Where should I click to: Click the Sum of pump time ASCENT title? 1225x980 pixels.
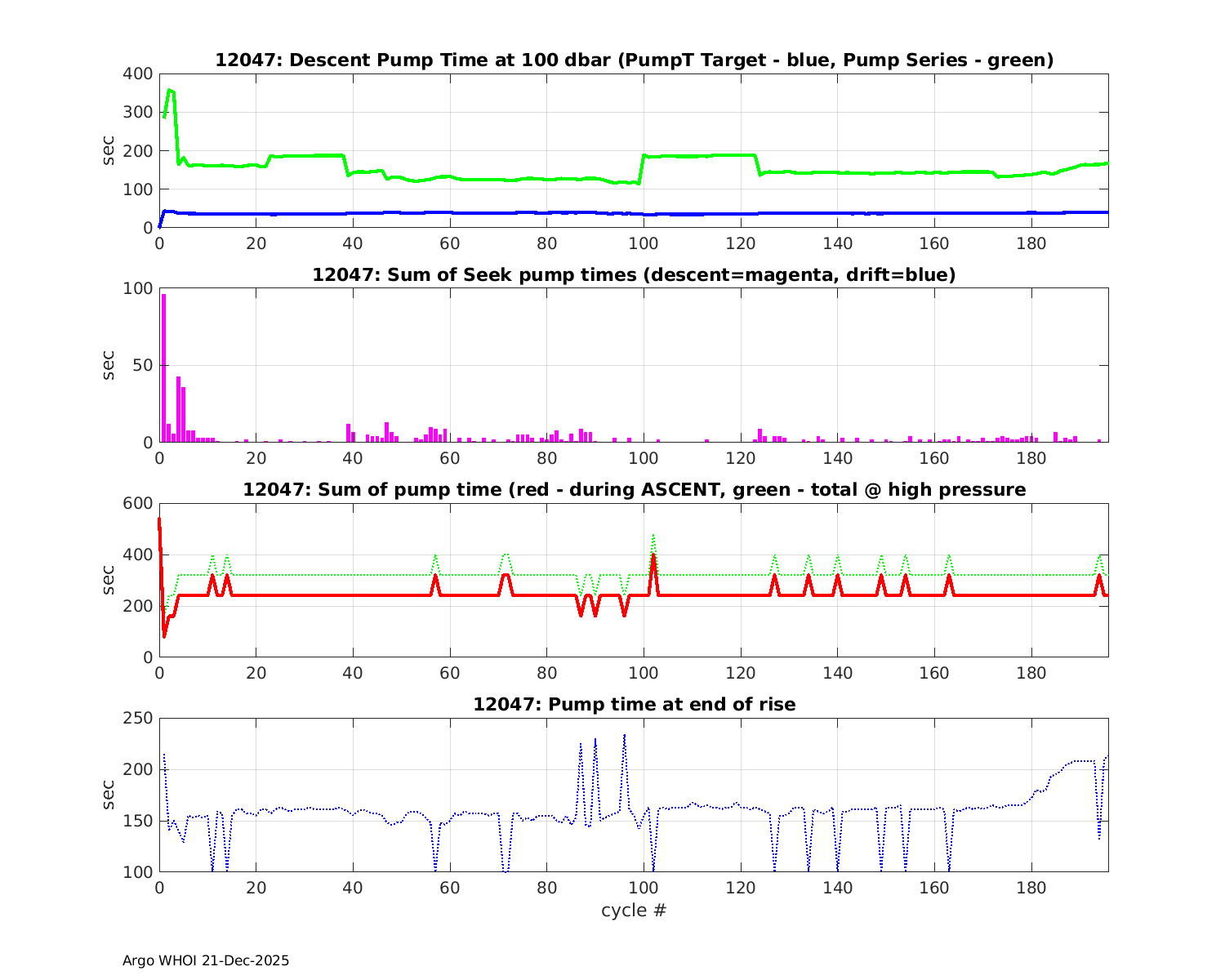[x=634, y=490]
